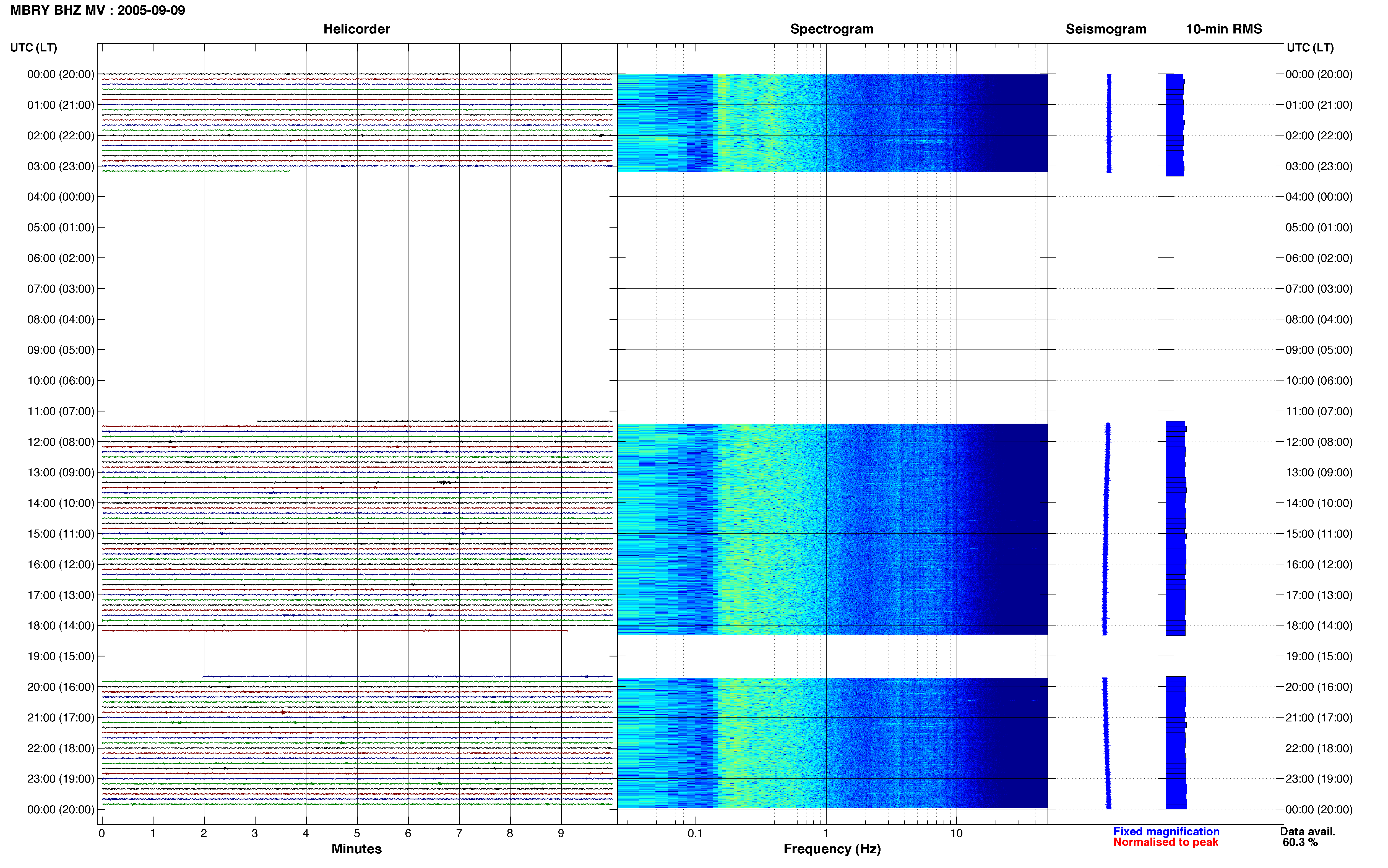The height and width of the screenshot is (868, 1388).
Task: Click the '60.3 %' data availability value
Action: click(1300, 843)
